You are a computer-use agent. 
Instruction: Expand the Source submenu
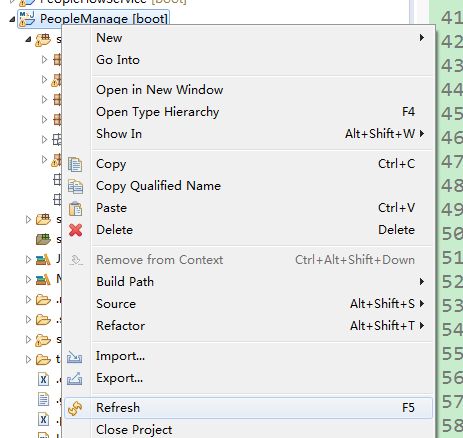coord(262,304)
